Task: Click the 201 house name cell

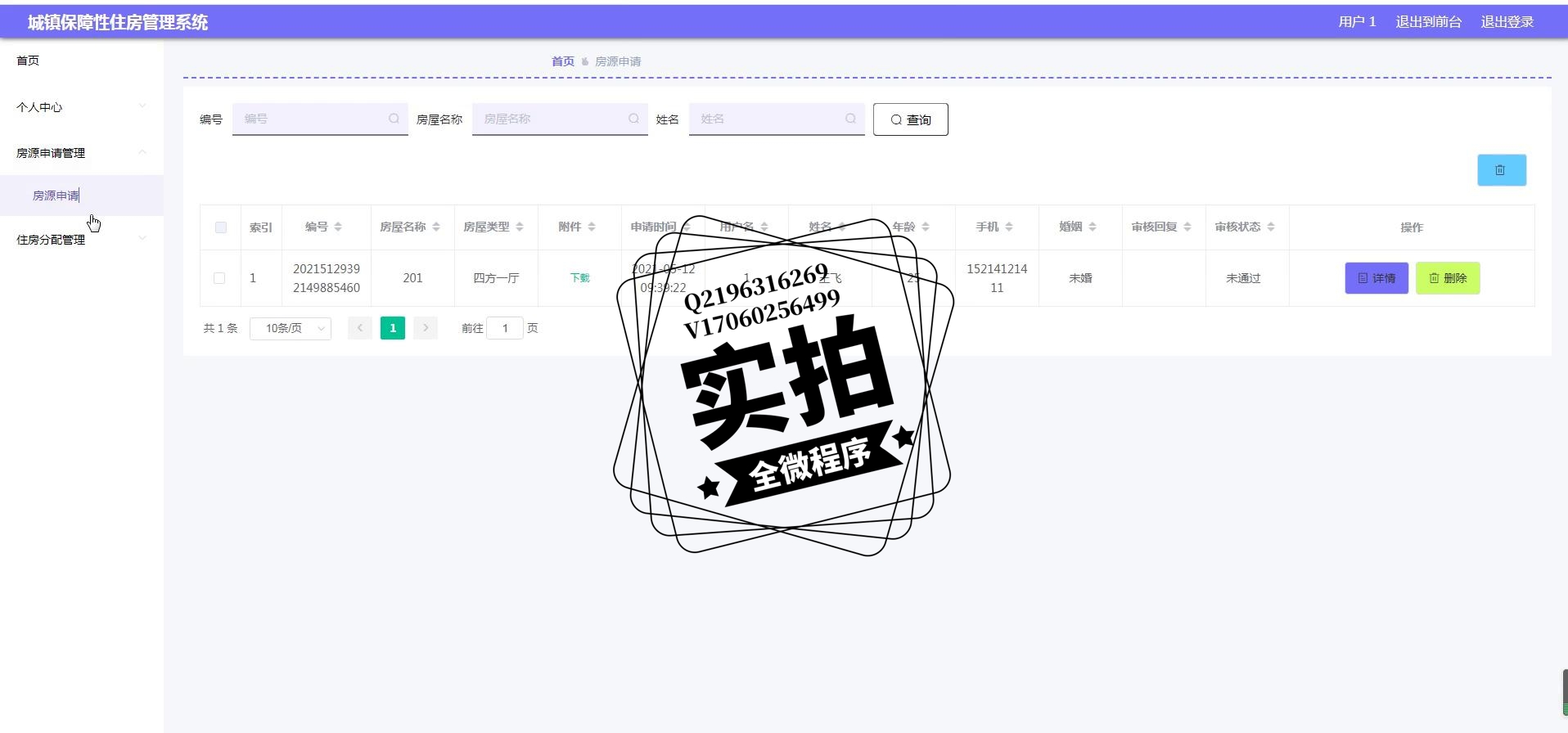Action: (412, 278)
